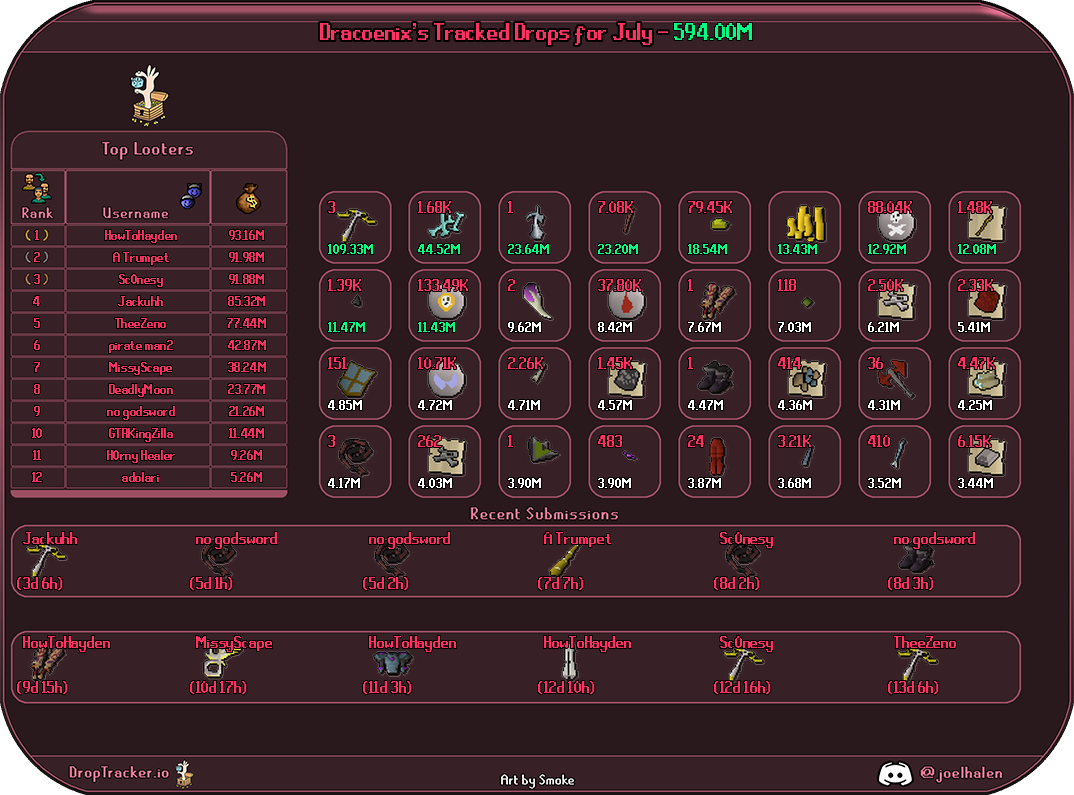1074x795 pixels.
Task: Open Jackuhh's recent submission from 3d 6h ago
Action: click(x=47, y=561)
